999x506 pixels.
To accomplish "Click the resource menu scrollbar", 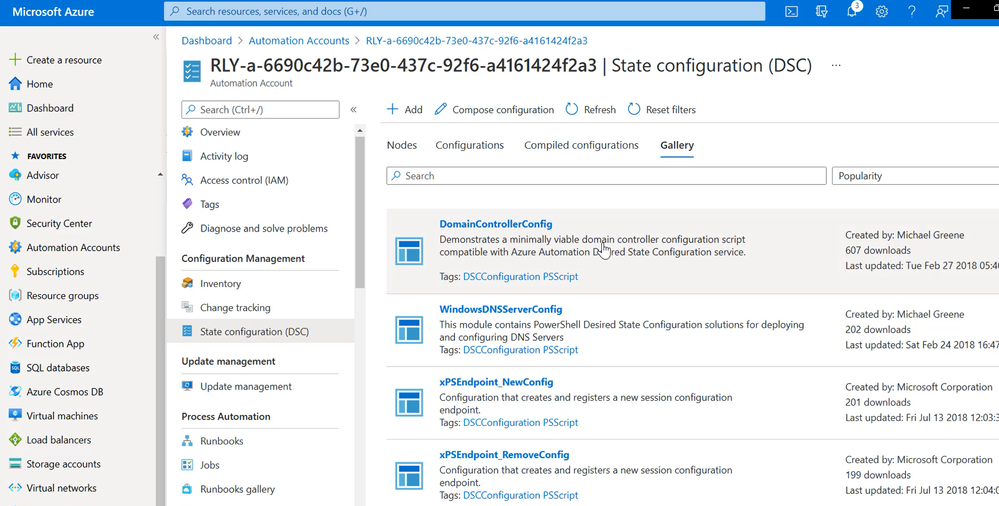I will pos(360,212).
